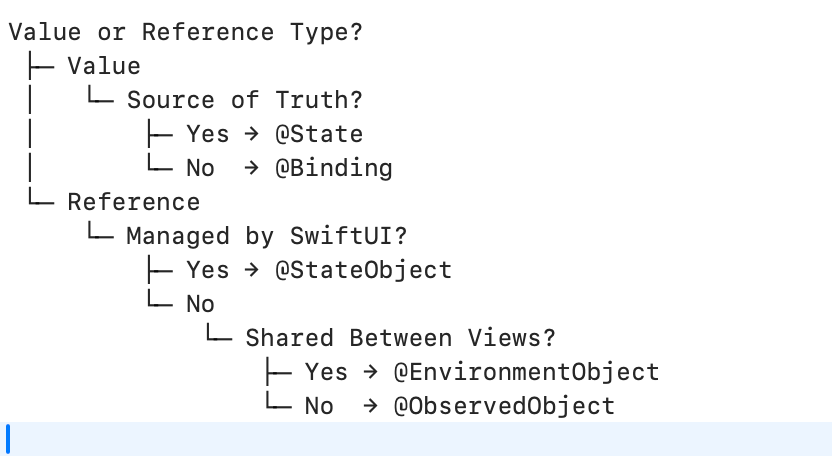Click the '@Binding' text
The height and width of the screenshot is (460, 832).
(x=334, y=168)
